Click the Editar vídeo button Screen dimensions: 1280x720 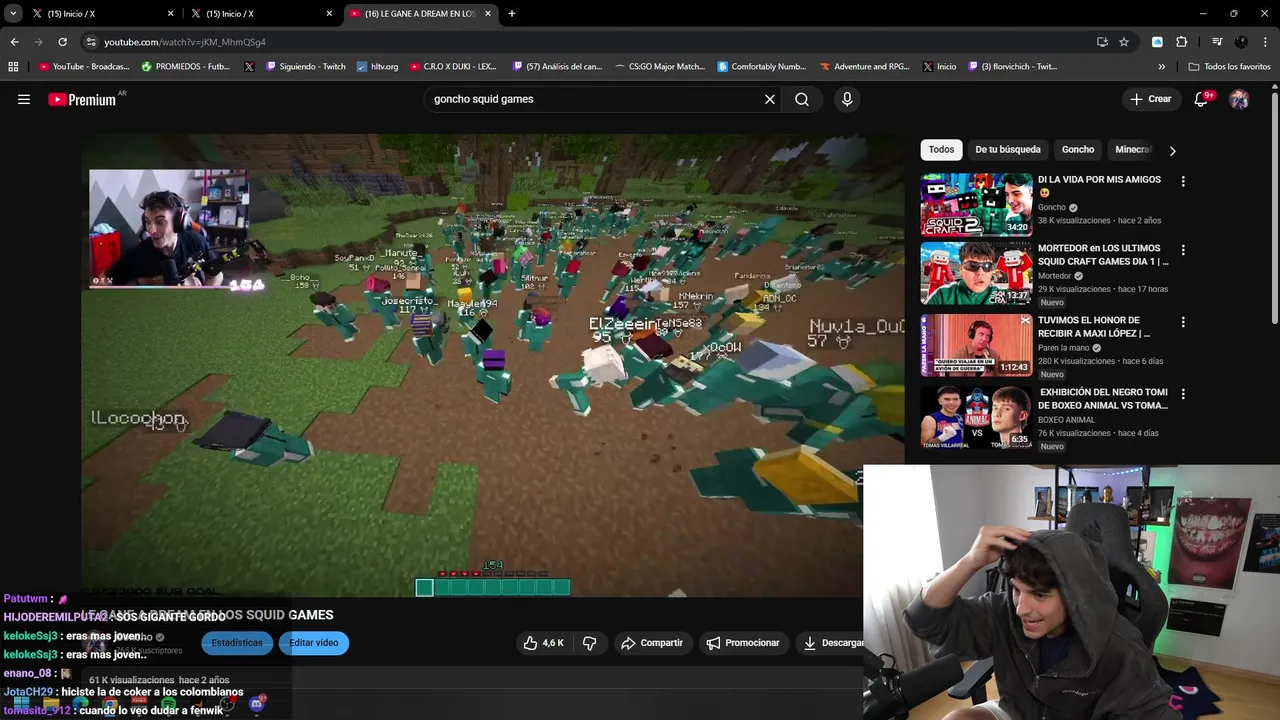[314, 643]
